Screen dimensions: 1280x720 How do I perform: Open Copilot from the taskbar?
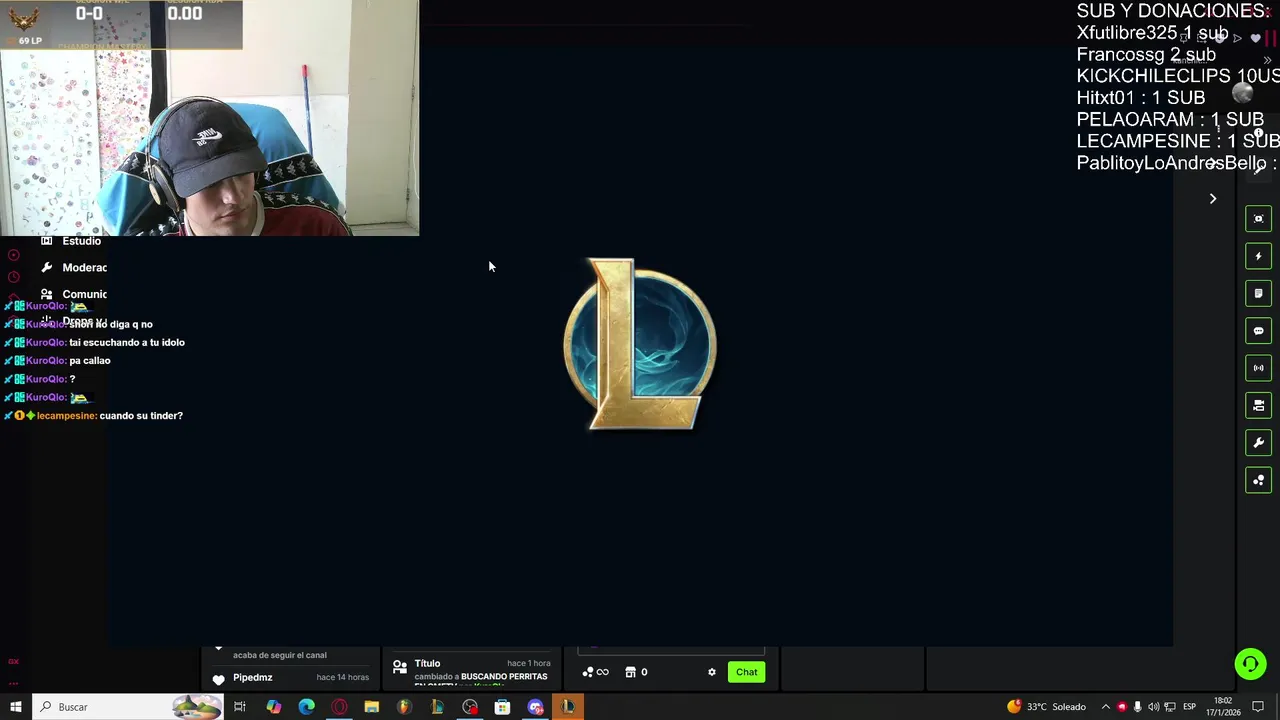273,707
